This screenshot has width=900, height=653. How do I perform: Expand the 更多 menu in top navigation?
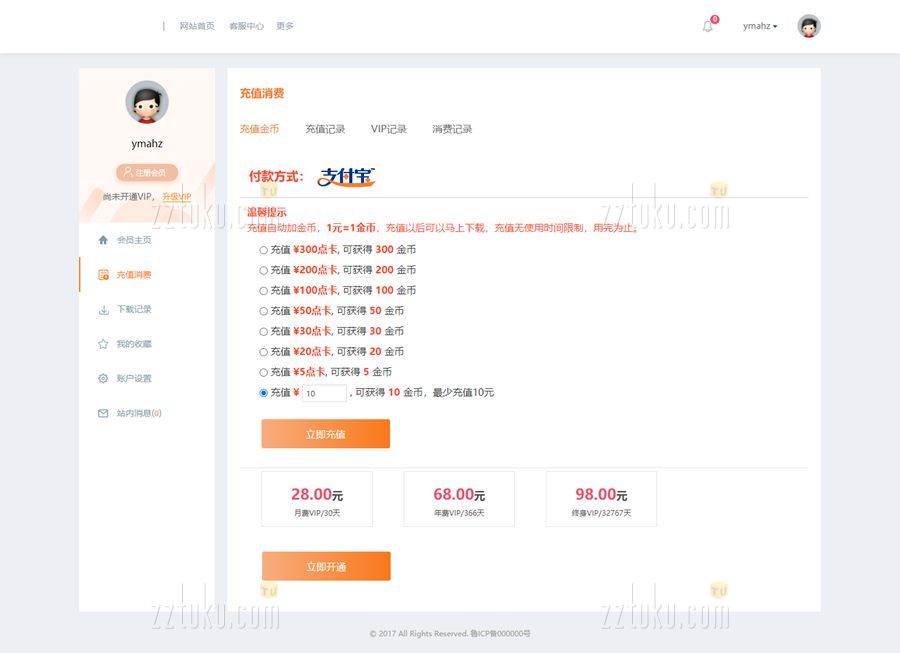click(x=285, y=26)
